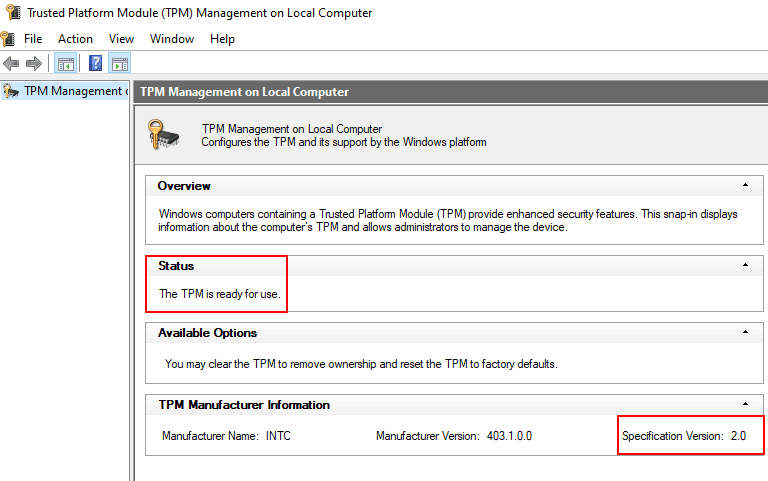This screenshot has height=481, width=768.
Task: Click the large key-and-chip TPM icon
Action: [163, 134]
